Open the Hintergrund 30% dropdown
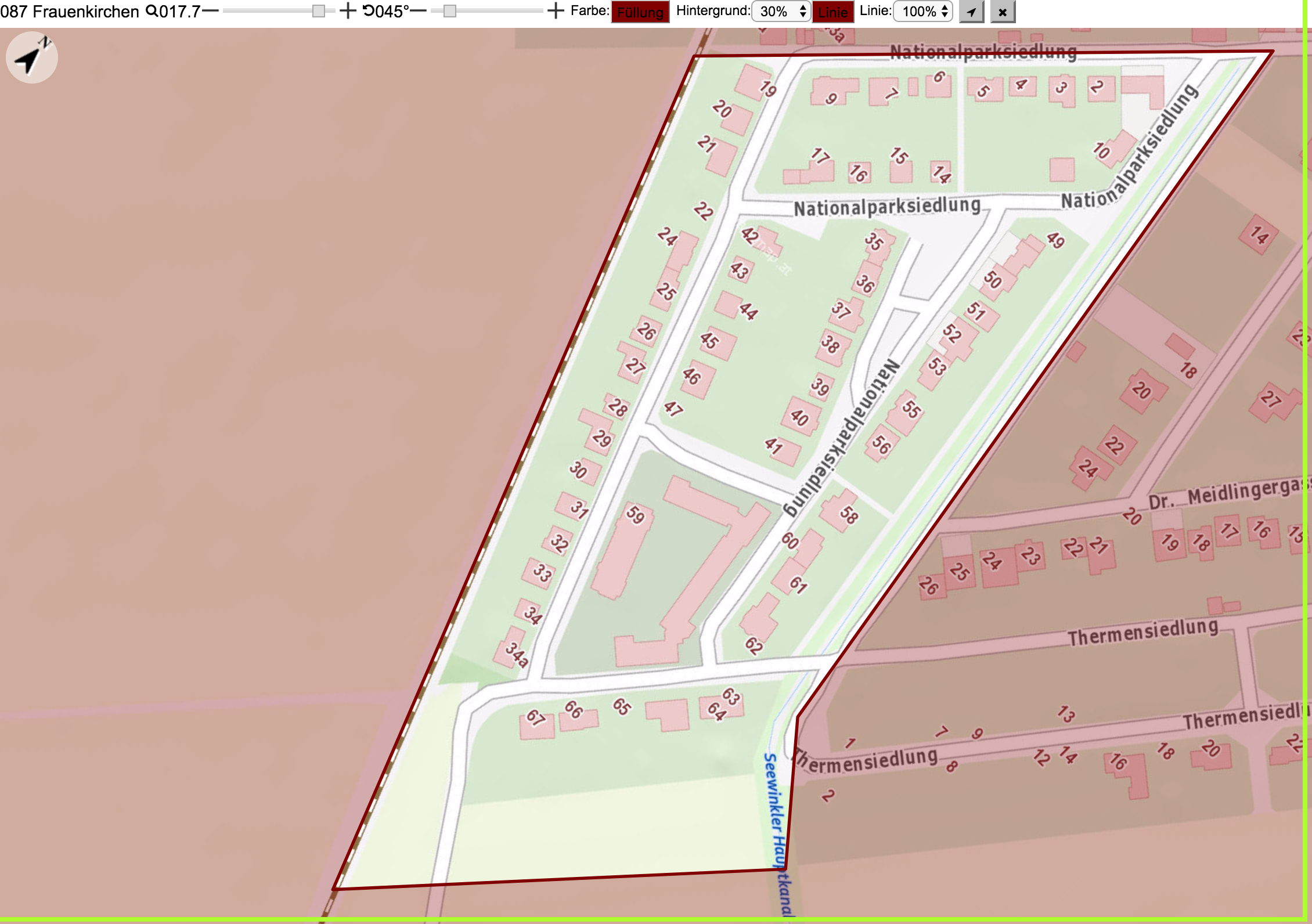The width and height of the screenshot is (1312, 924). tap(781, 12)
